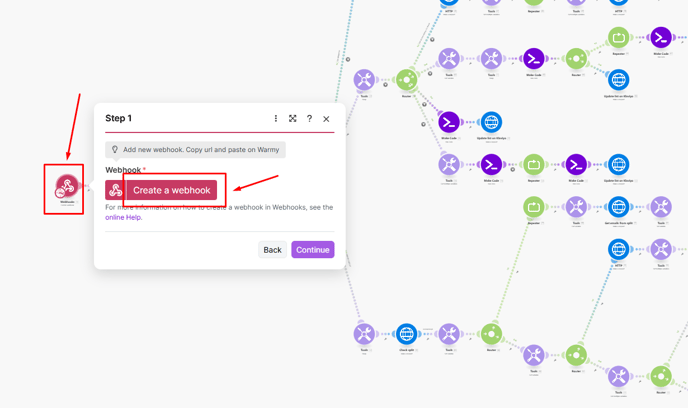Image resolution: width=688 pixels, height=408 pixels.
Task: Click dot on link between Make Code and Repeater
Action: pyautogui.click(x=512, y=169)
